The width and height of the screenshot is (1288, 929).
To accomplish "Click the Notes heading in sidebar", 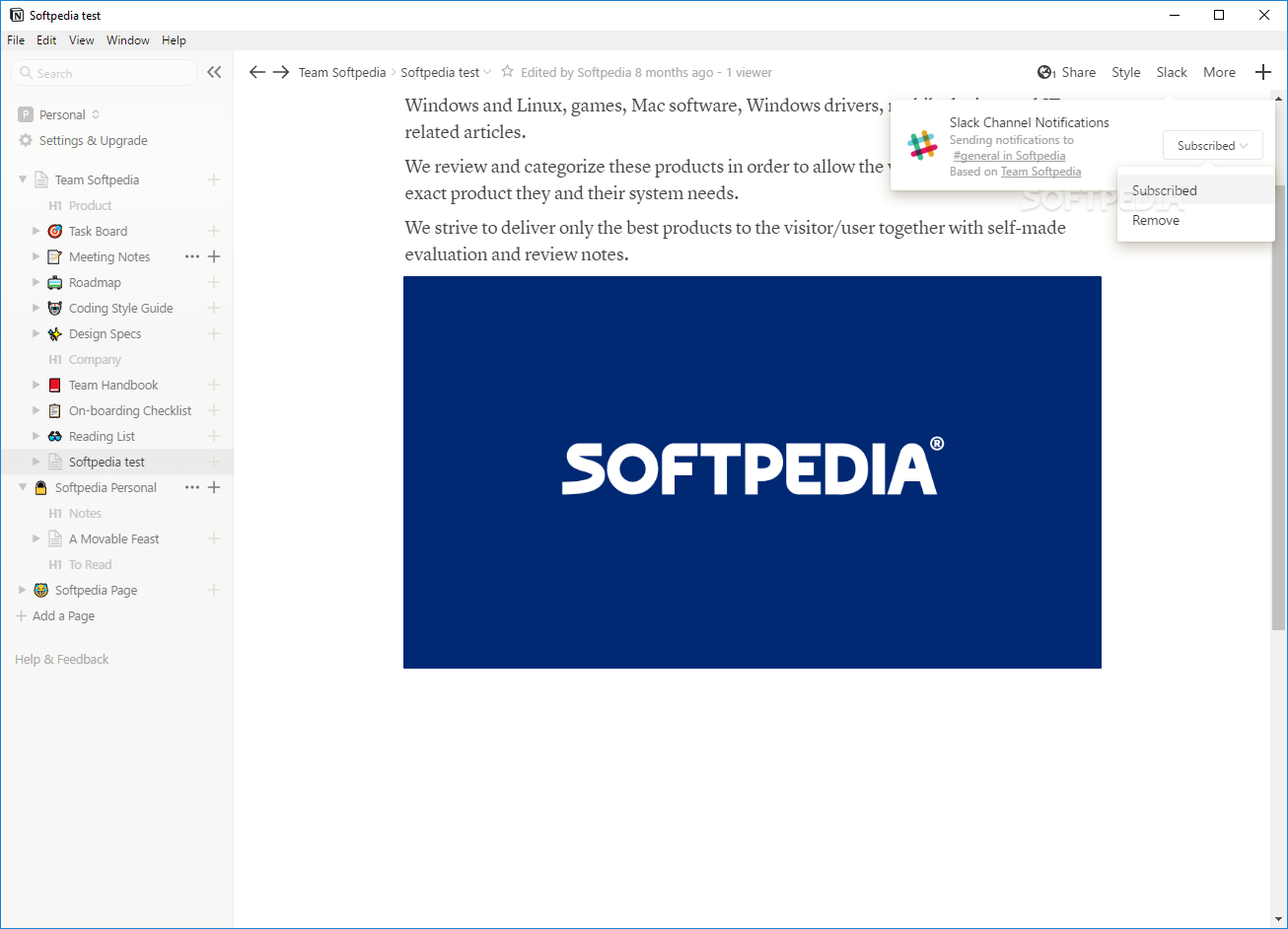I will (x=86, y=513).
